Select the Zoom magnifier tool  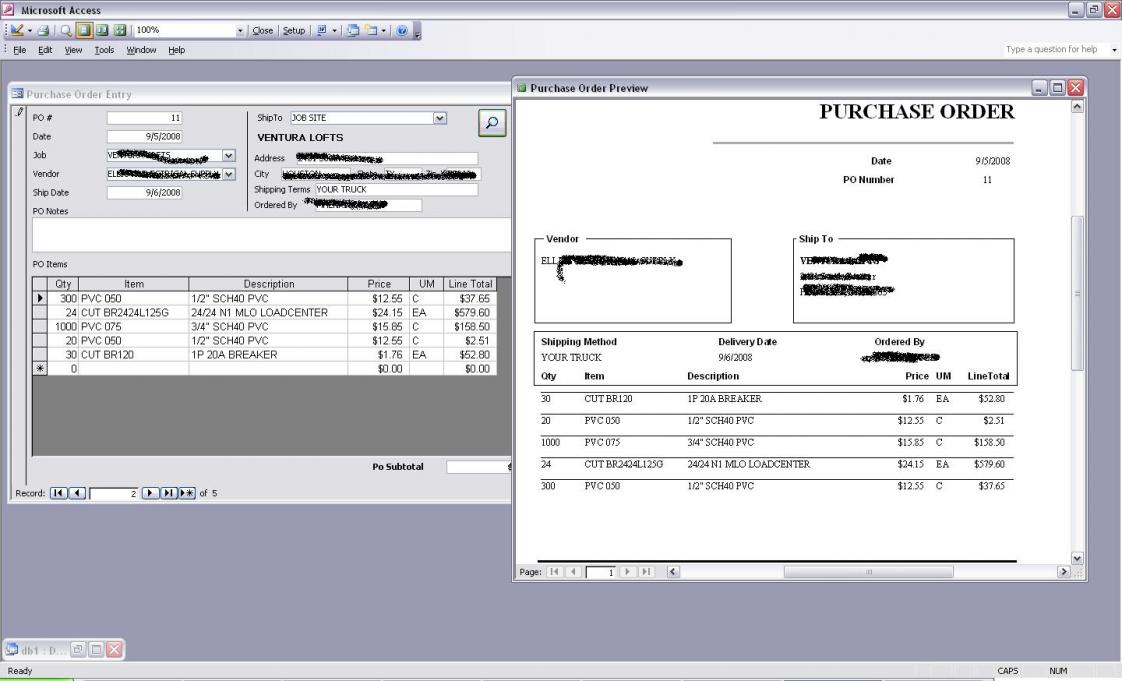point(66,30)
